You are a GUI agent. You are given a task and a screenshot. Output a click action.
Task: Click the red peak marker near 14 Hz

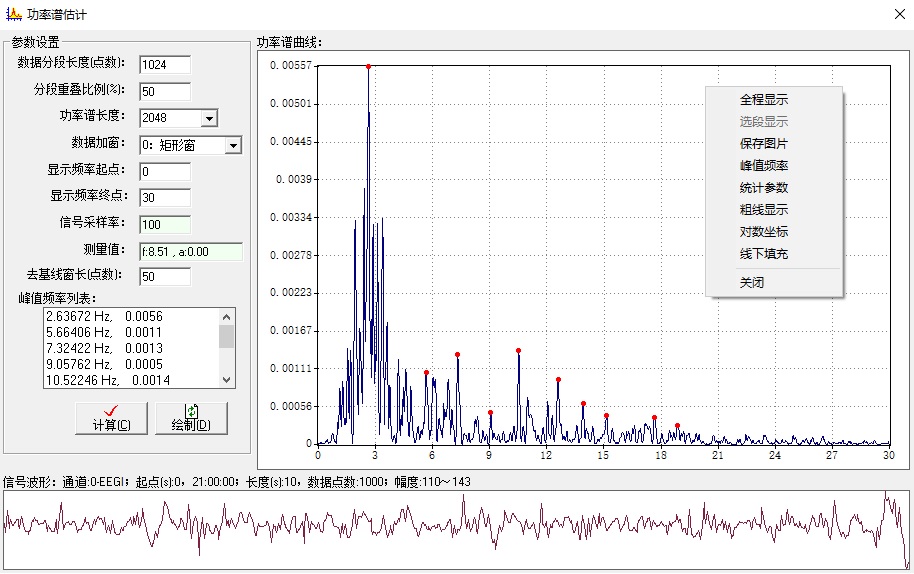pyautogui.click(x=583, y=404)
